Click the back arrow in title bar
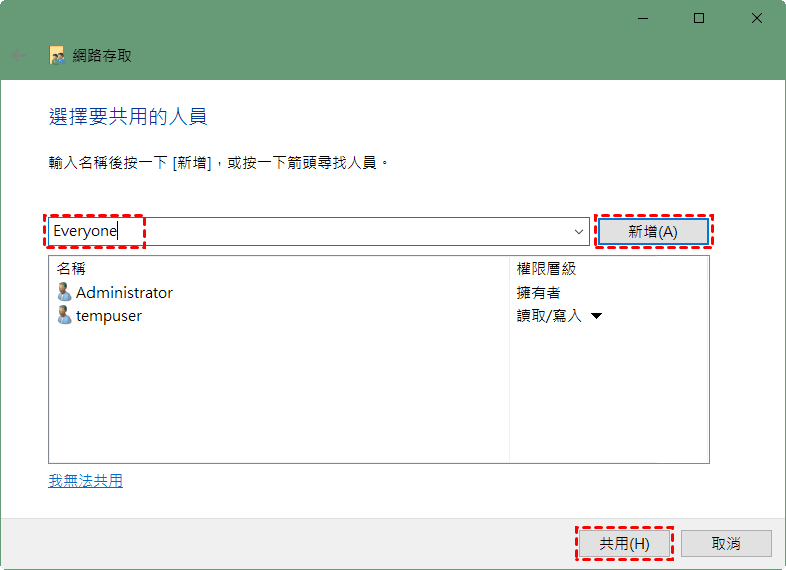Viewport: 786px width, 570px height. click(x=19, y=56)
